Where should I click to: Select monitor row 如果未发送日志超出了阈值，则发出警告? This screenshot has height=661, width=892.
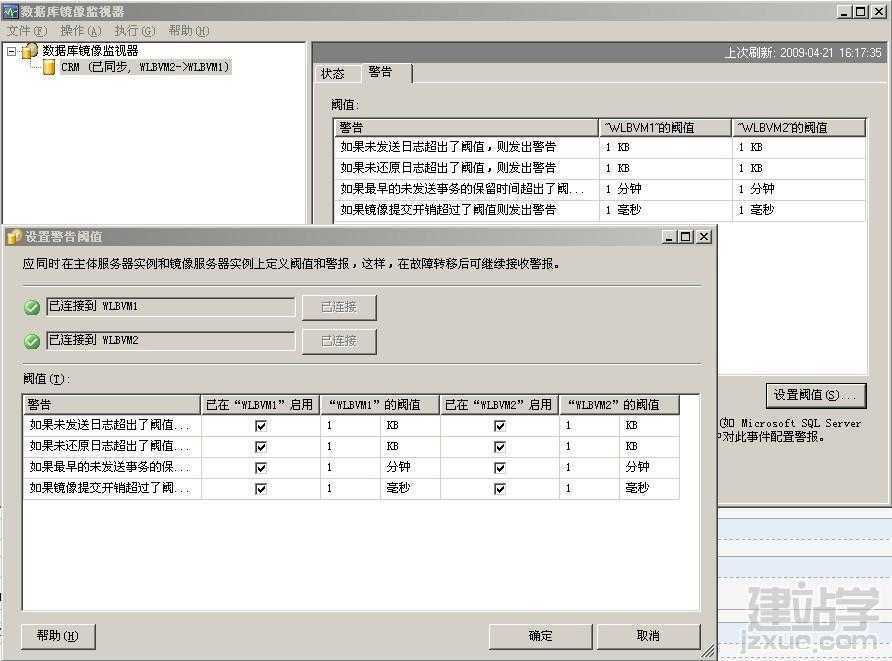coord(600,147)
